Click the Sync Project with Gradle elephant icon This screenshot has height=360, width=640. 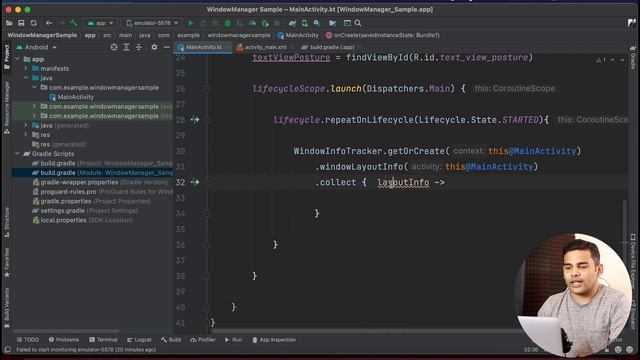click(x=292, y=23)
